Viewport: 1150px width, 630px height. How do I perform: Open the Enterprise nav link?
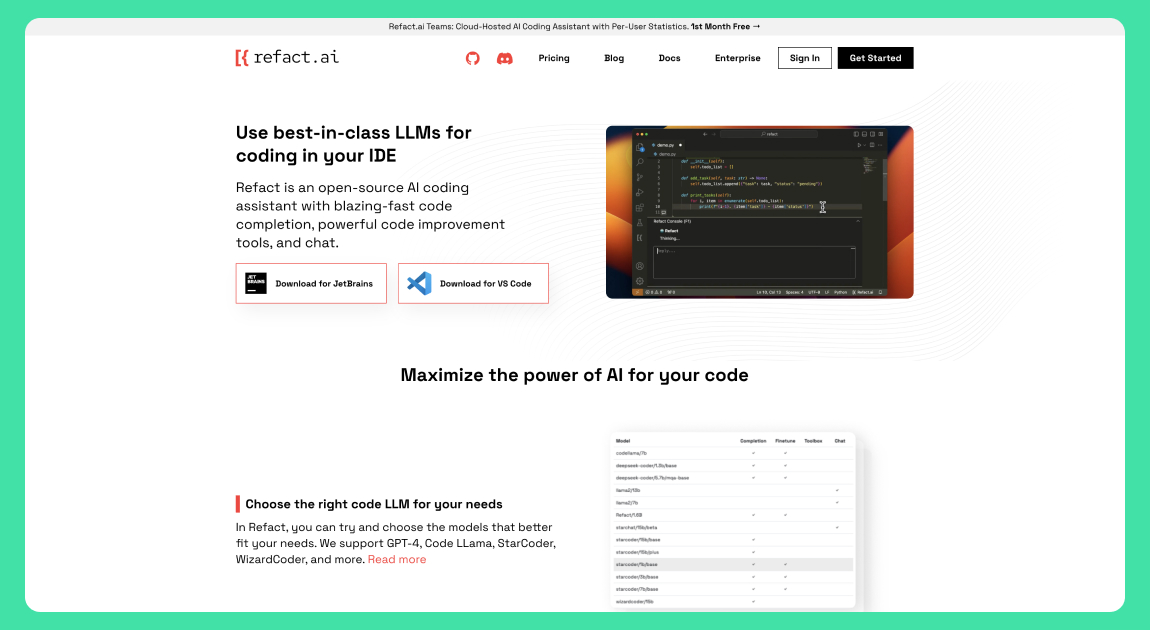click(737, 58)
